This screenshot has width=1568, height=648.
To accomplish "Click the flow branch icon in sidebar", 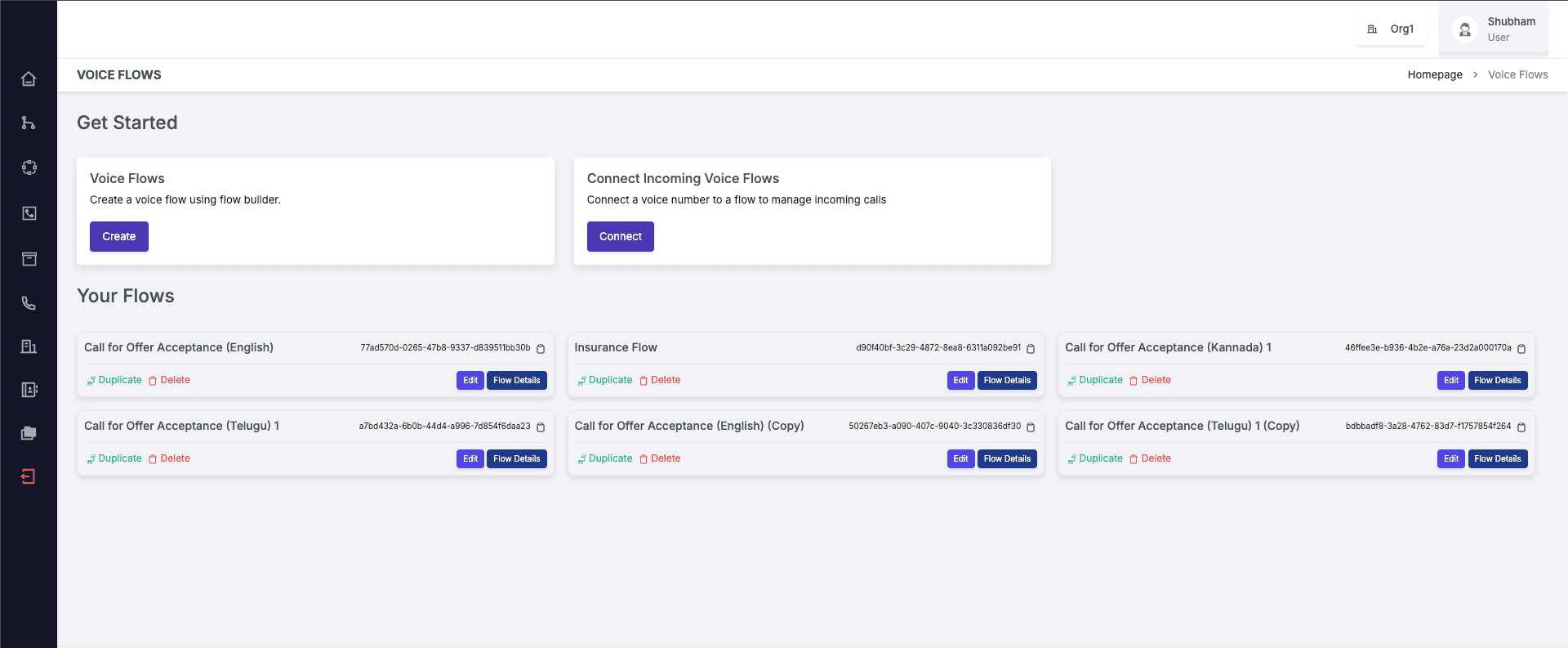I will click(29, 123).
